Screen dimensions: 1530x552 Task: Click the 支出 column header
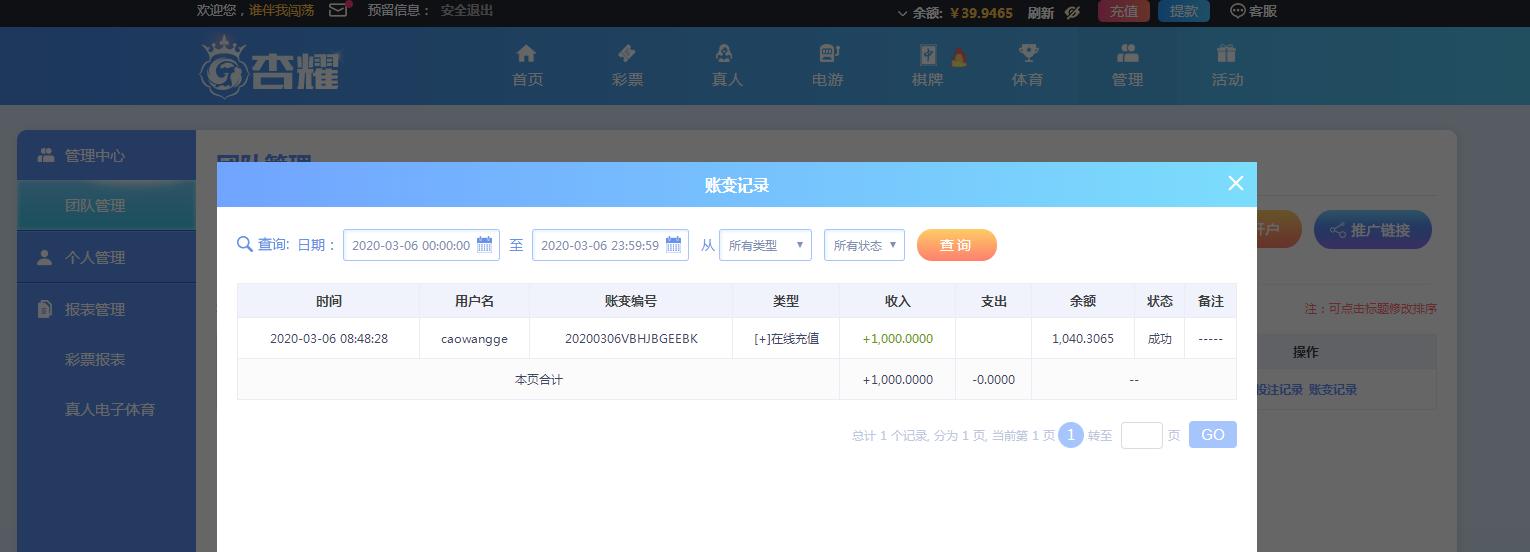pos(993,301)
